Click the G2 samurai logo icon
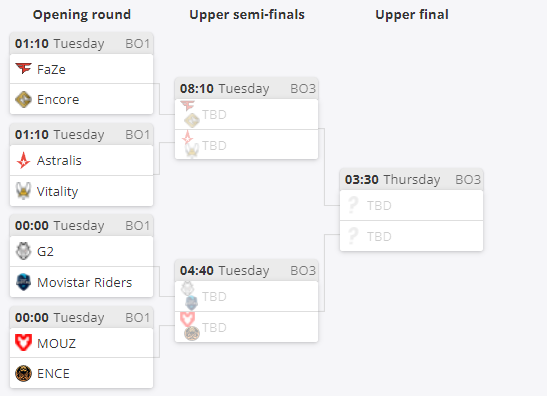Viewport: 547px width, 396px height. tap(23, 251)
